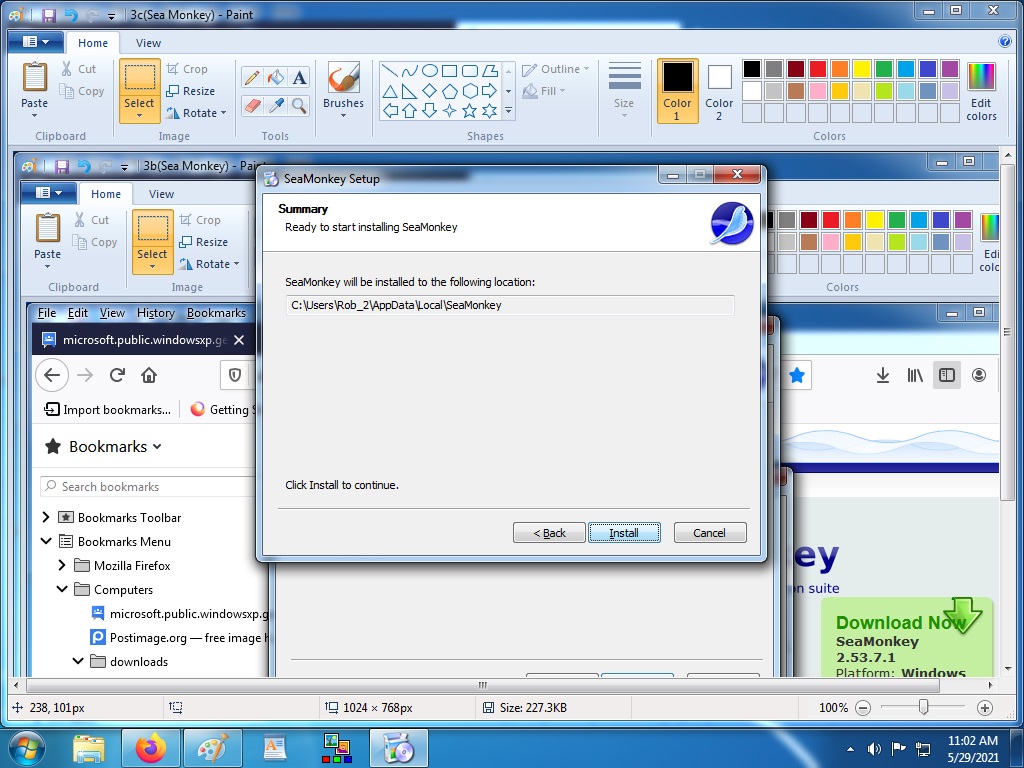Click the zoom in plus button

(985, 708)
